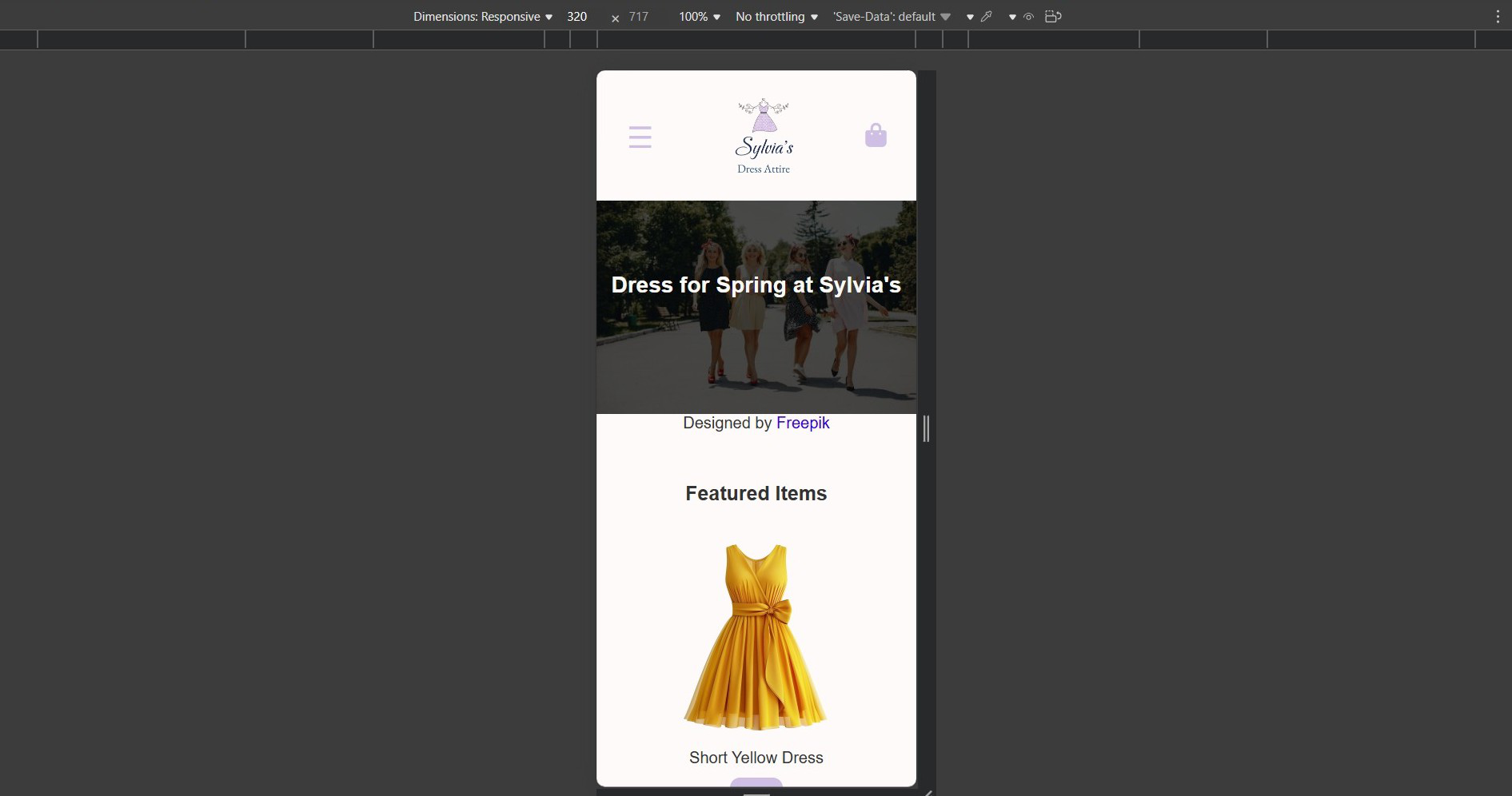Open the hamburger navigation menu
The image size is (1512, 796).
(640, 137)
